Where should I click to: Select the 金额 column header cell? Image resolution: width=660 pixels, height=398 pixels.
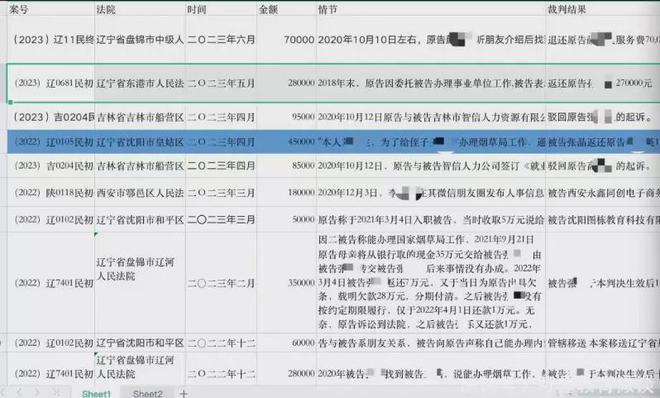click(287, 9)
